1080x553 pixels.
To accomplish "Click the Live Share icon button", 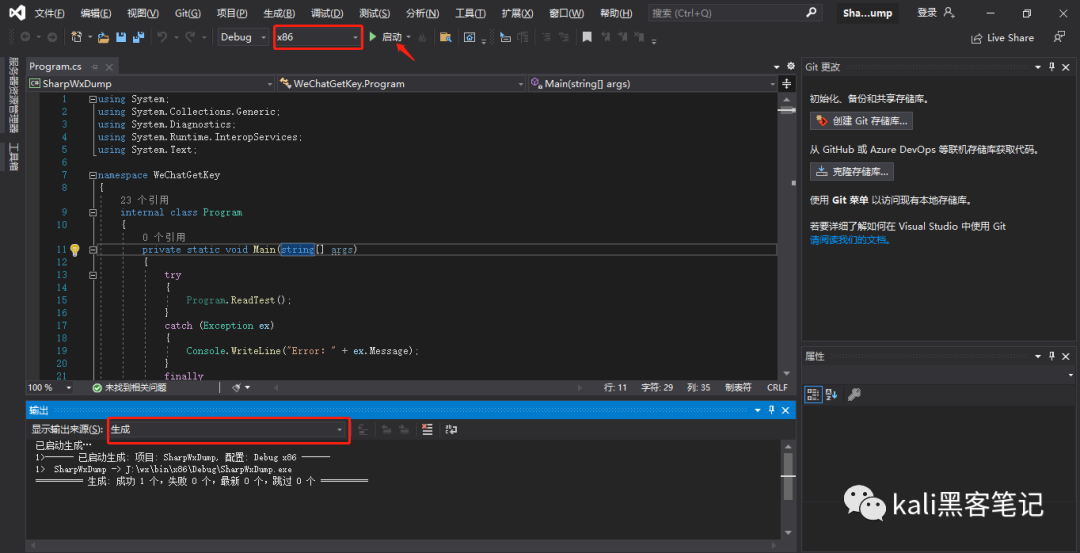I will 1002,38.
